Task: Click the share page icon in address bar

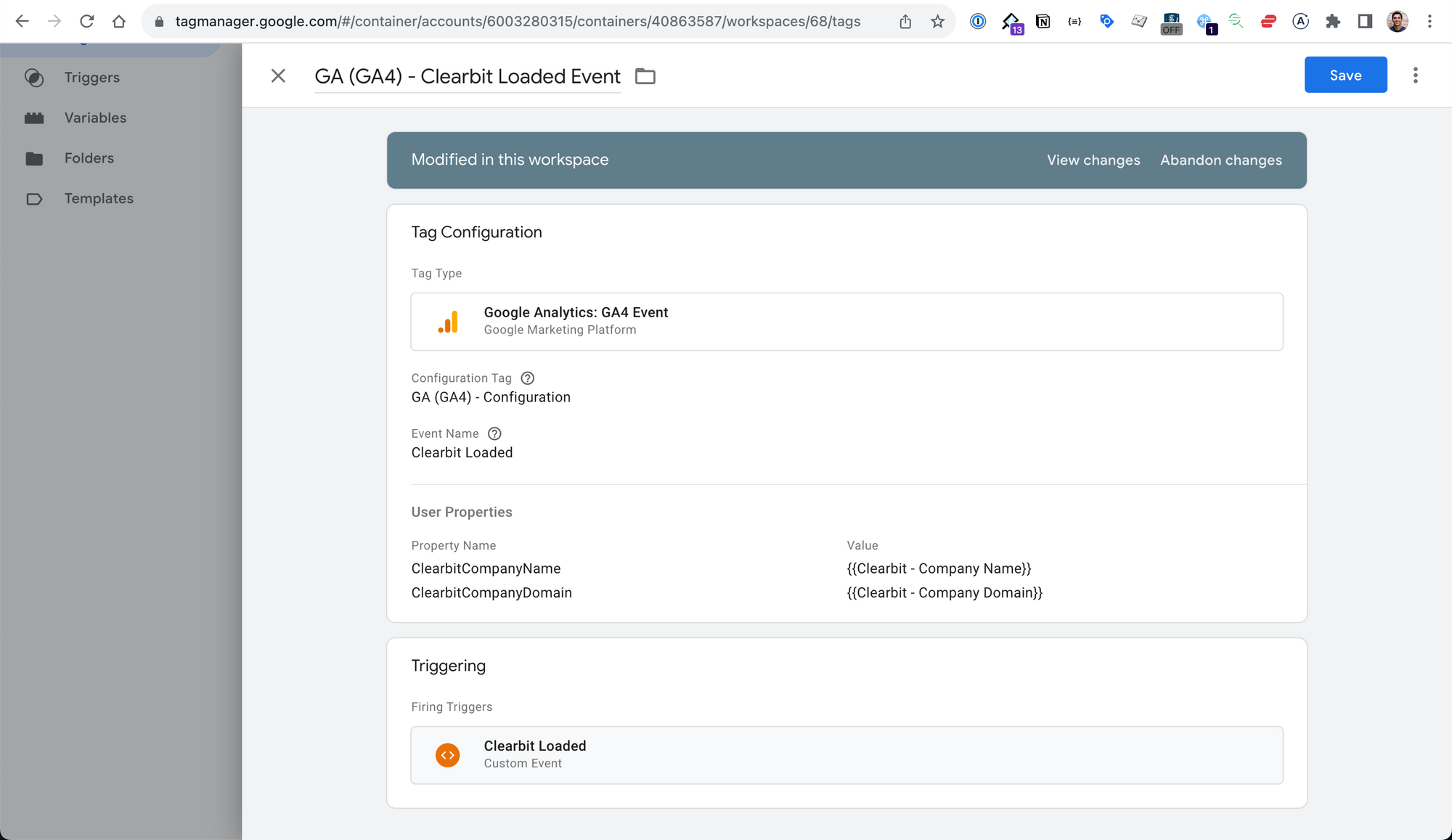Action: (905, 22)
